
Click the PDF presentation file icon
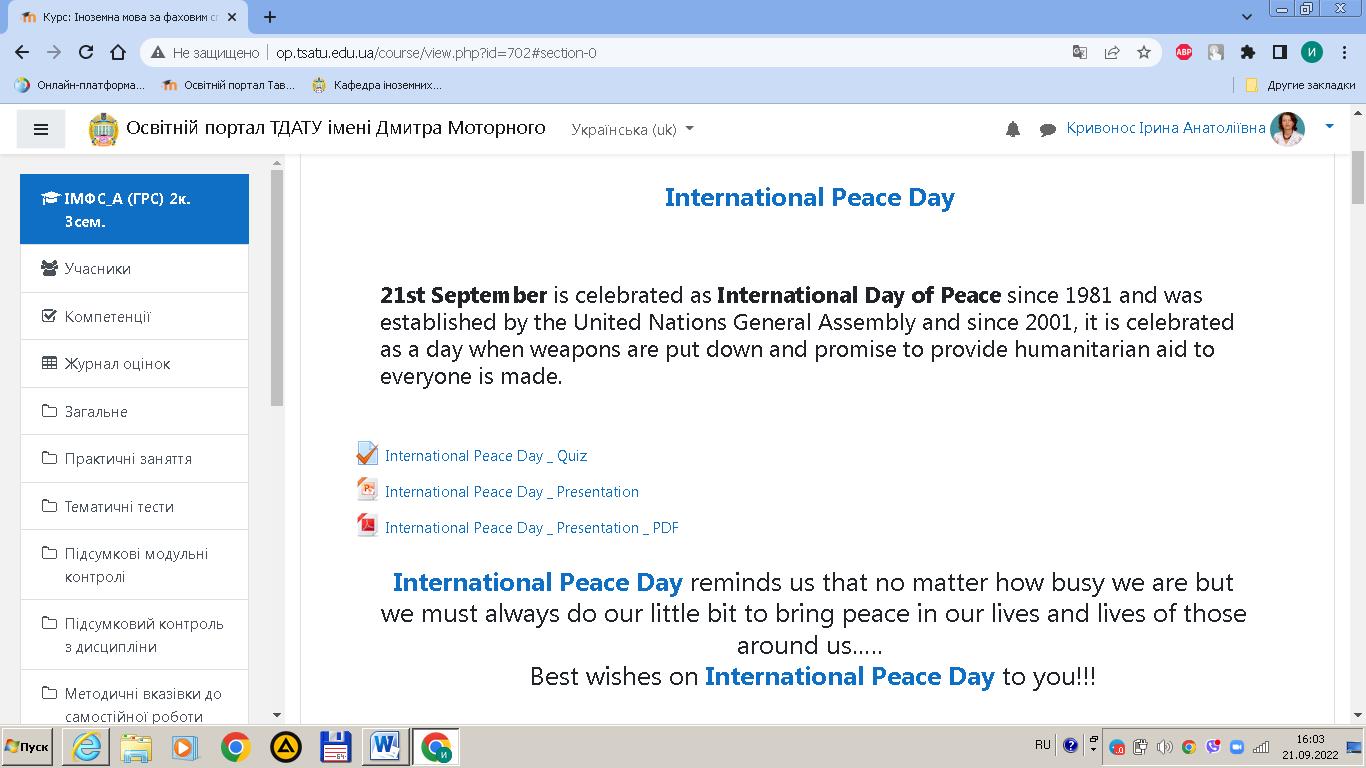pos(367,526)
